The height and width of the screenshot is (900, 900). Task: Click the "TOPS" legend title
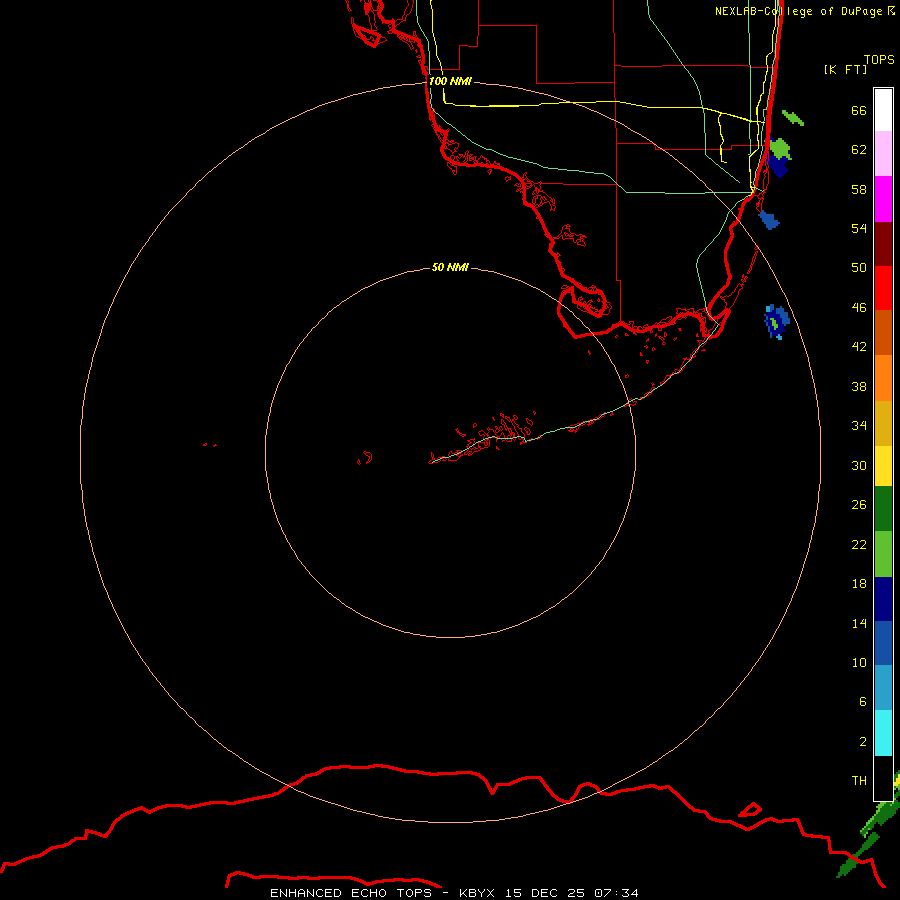click(x=879, y=59)
